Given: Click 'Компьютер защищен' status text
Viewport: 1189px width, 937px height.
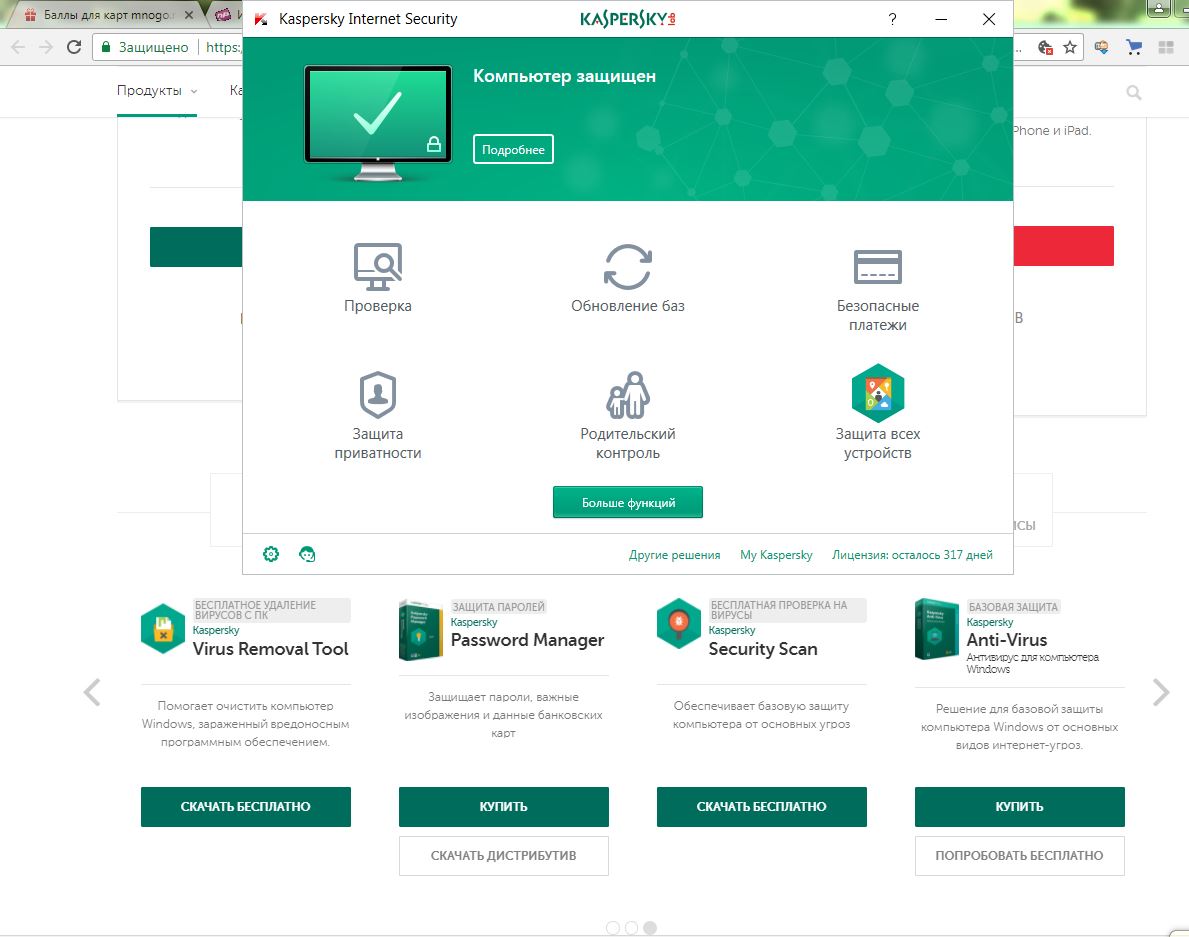Looking at the screenshot, I should point(564,76).
